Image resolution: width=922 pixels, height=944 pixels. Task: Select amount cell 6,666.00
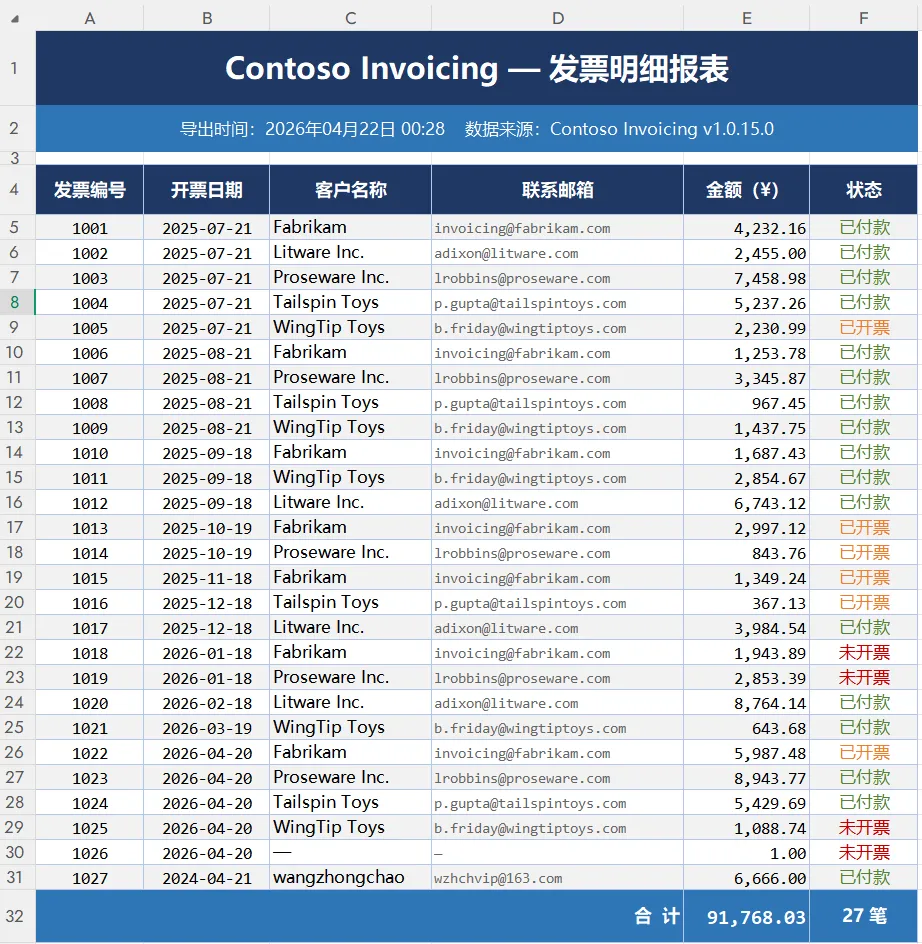point(747,878)
